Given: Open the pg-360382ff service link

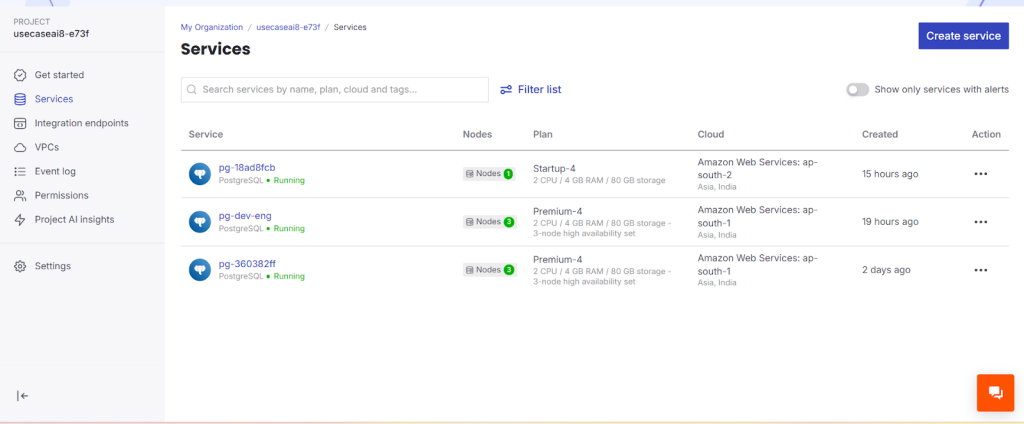Looking at the screenshot, I should tap(247, 263).
